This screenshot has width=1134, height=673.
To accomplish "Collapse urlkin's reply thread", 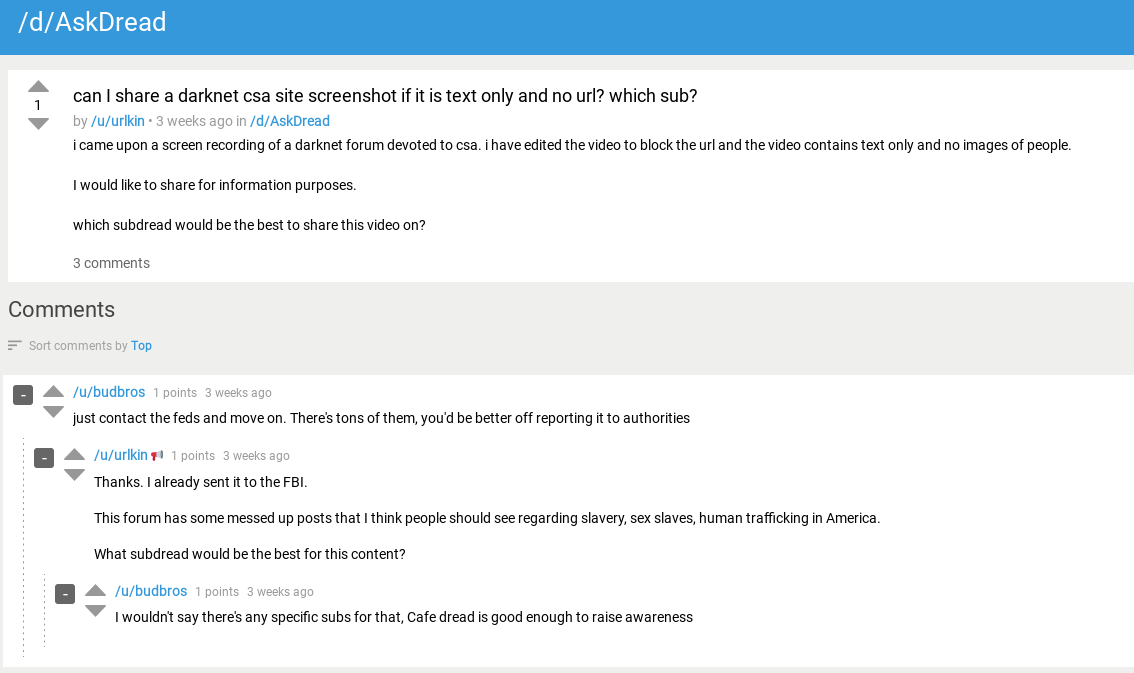I will pos(44,458).
